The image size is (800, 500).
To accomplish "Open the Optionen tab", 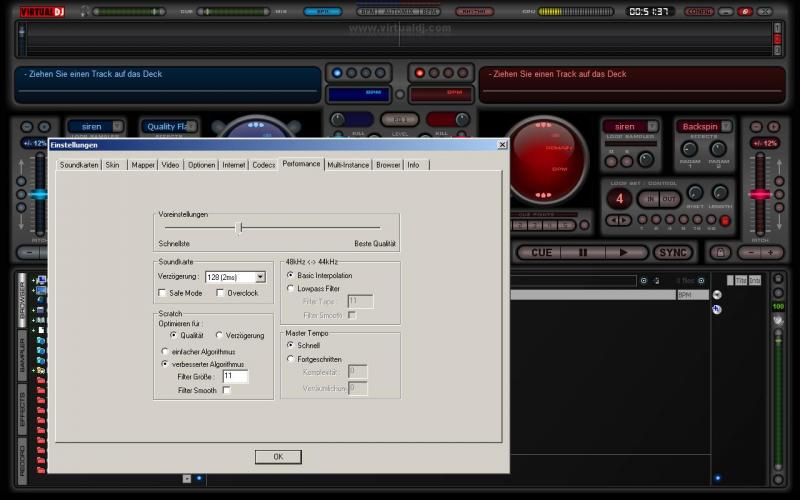I will (202, 165).
